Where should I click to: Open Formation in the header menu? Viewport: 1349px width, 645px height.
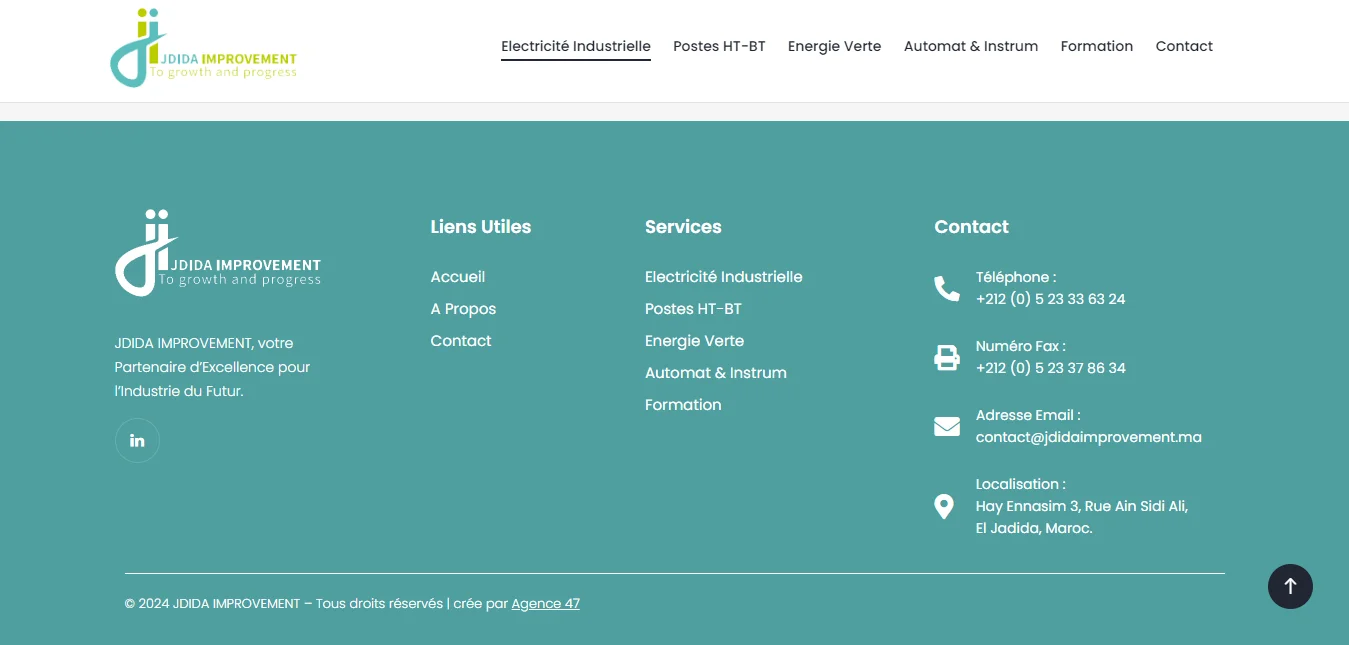pos(1096,46)
